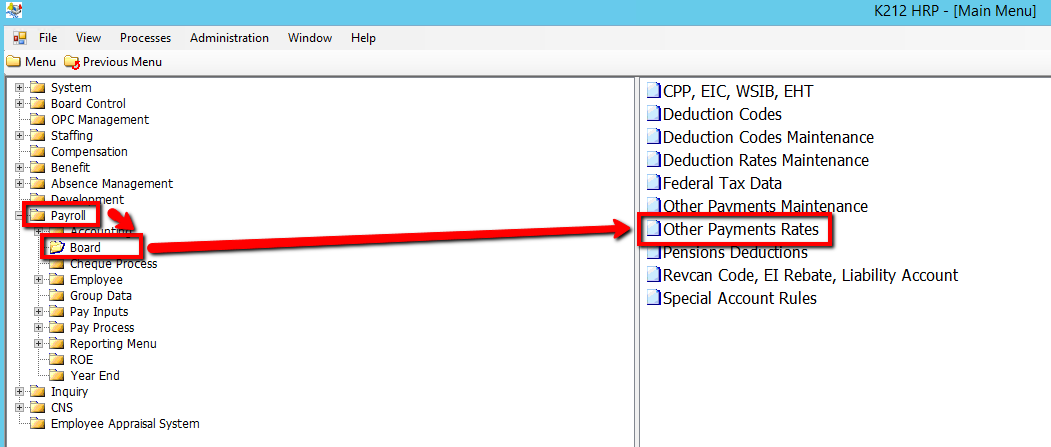Select the Reporting Menu tree item
Screen dimensions: 1051x447
coord(113,344)
